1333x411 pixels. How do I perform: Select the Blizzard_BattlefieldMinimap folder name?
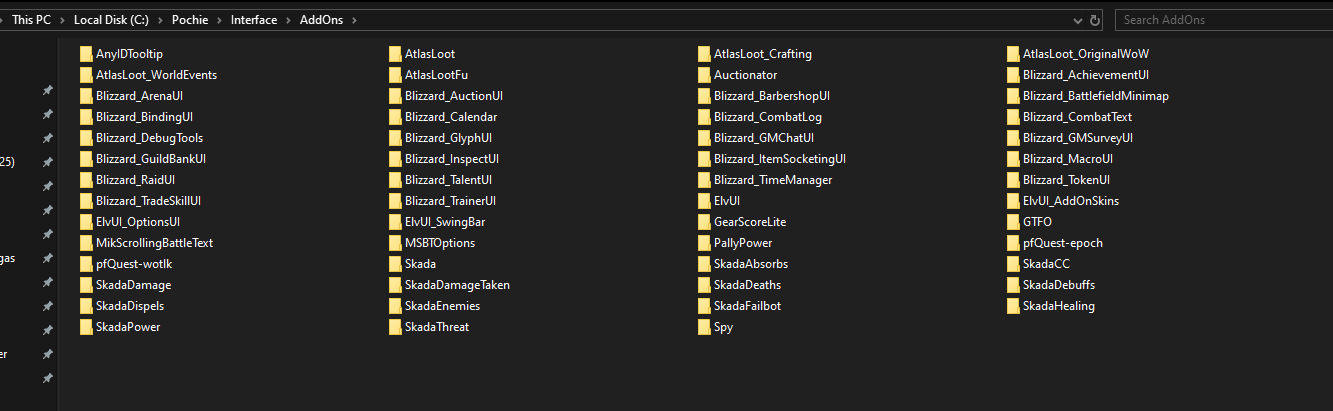point(1095,96)
